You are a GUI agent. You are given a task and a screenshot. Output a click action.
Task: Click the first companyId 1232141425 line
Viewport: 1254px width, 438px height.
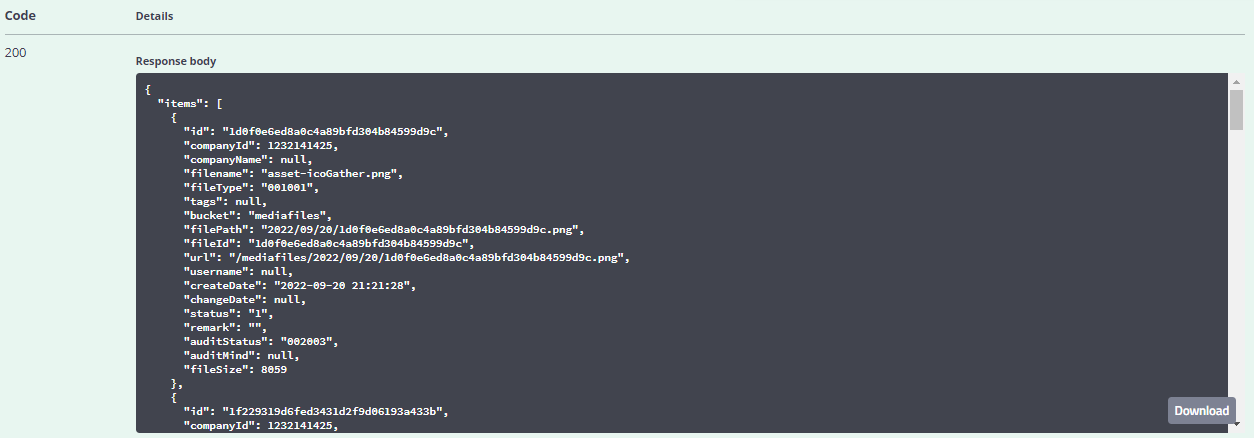tap(260, 145)
